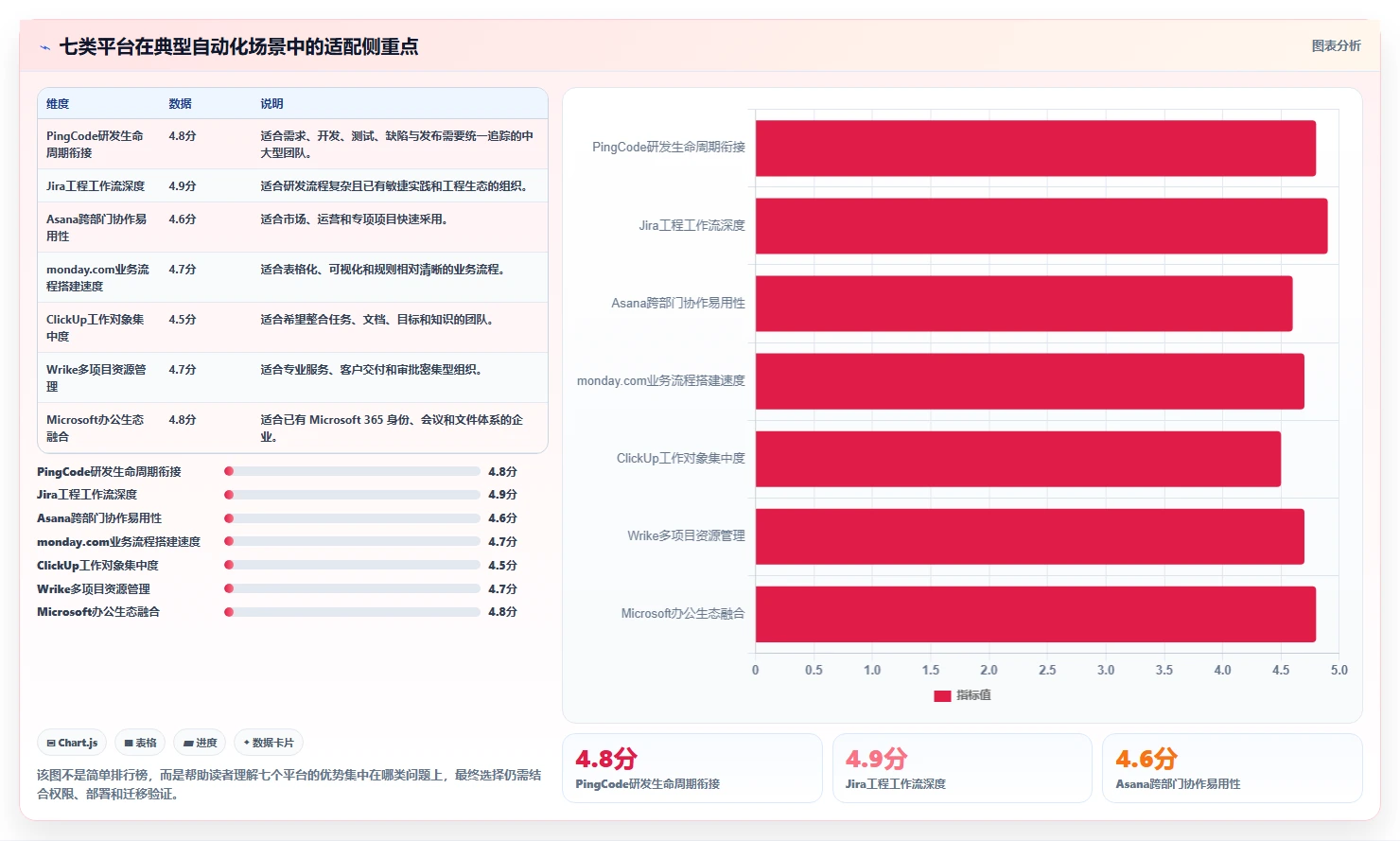Image resolution: width=1400 pixels, height=841 pixels.
Task: Click the Microsoft办公生态融合 progress bar
Action: [352, 612]
